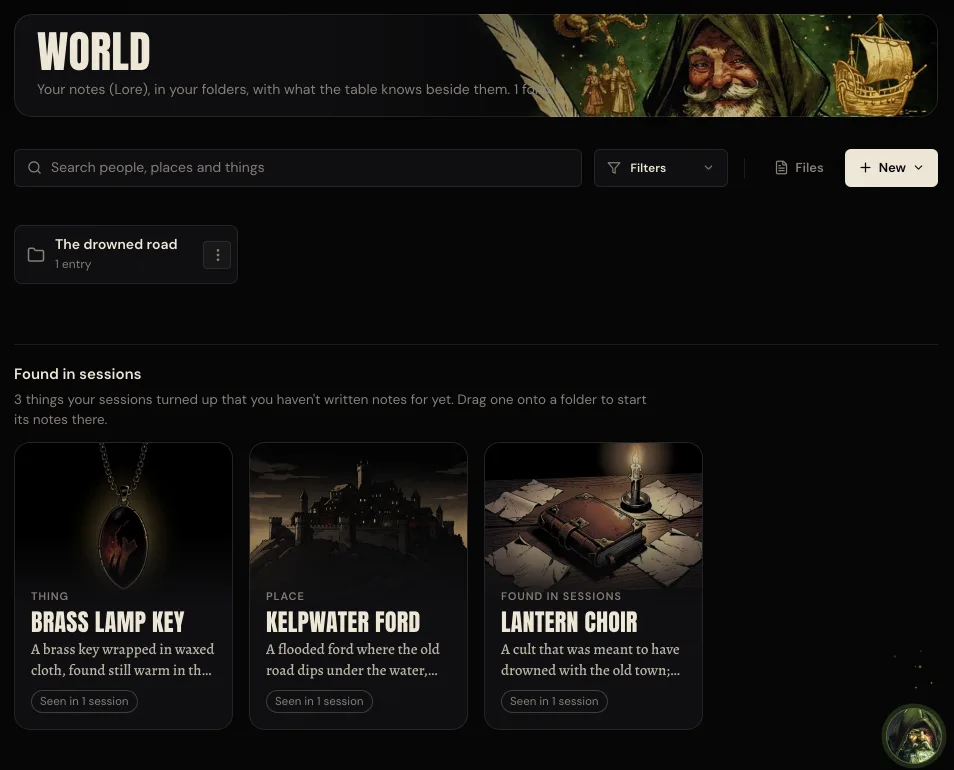Click the Kelpwater Ford description text
The width and height of the screenshot is (954, 770).
[x=353, y=659]
